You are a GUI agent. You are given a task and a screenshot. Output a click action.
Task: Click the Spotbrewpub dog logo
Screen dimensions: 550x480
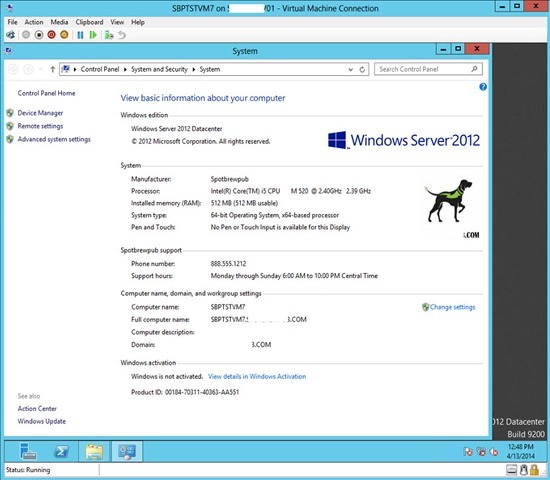click(x=449, y=201)
